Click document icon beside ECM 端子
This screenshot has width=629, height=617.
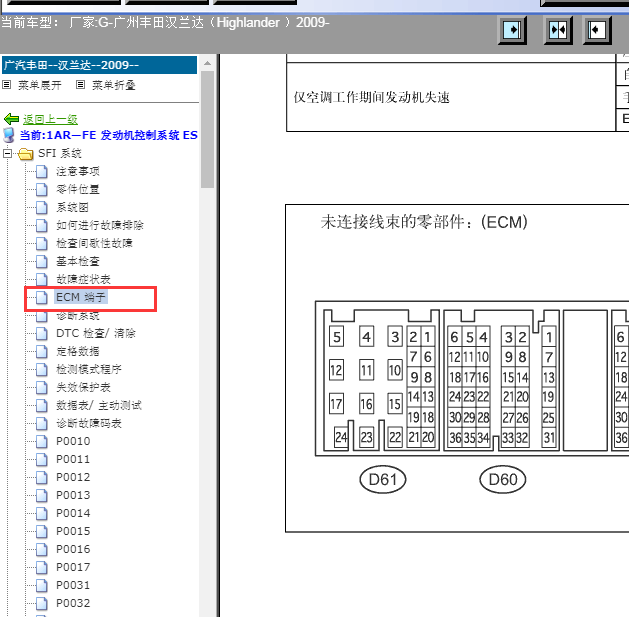pos(41,297)
